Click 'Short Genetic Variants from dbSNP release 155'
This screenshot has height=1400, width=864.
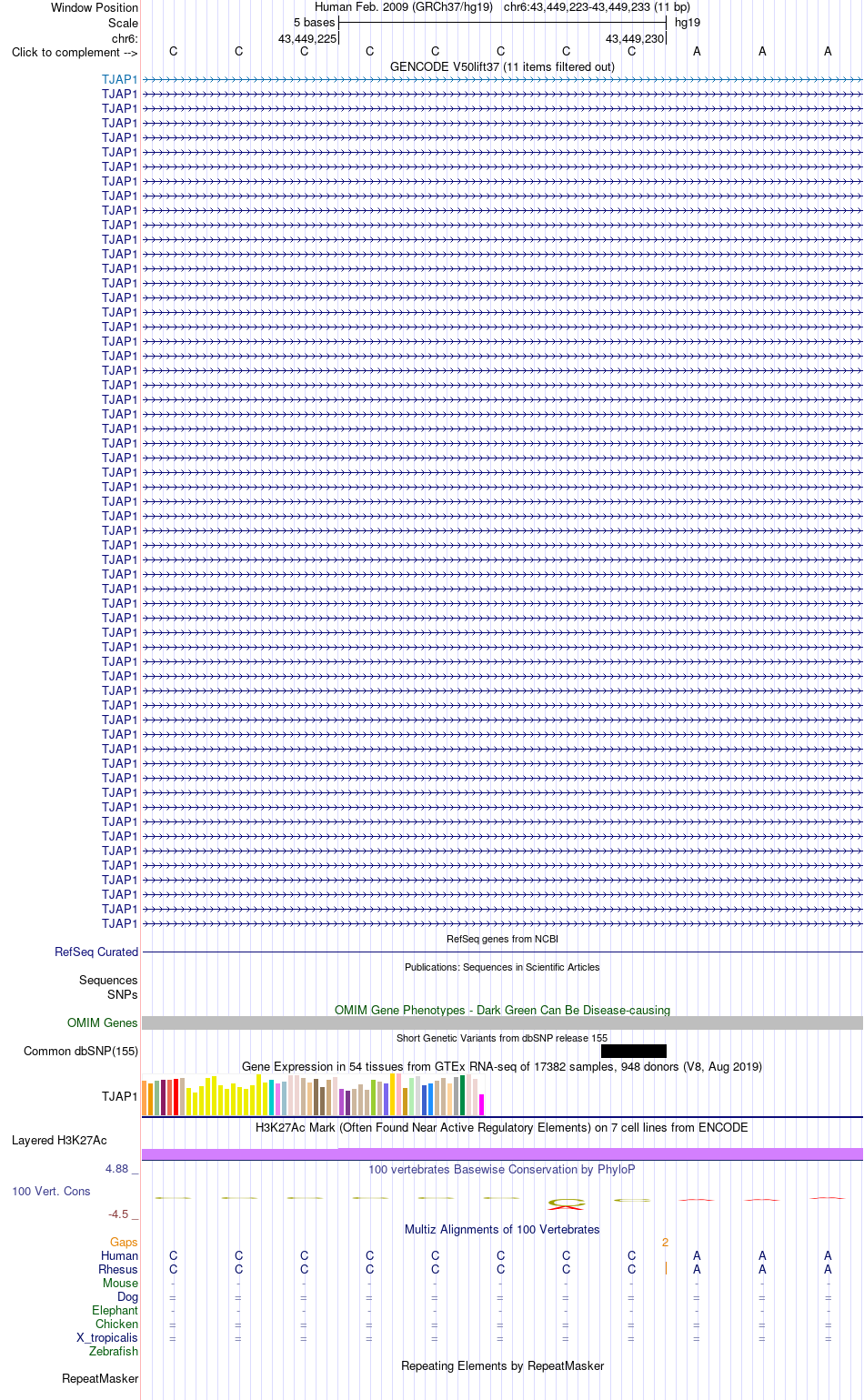502,1038
